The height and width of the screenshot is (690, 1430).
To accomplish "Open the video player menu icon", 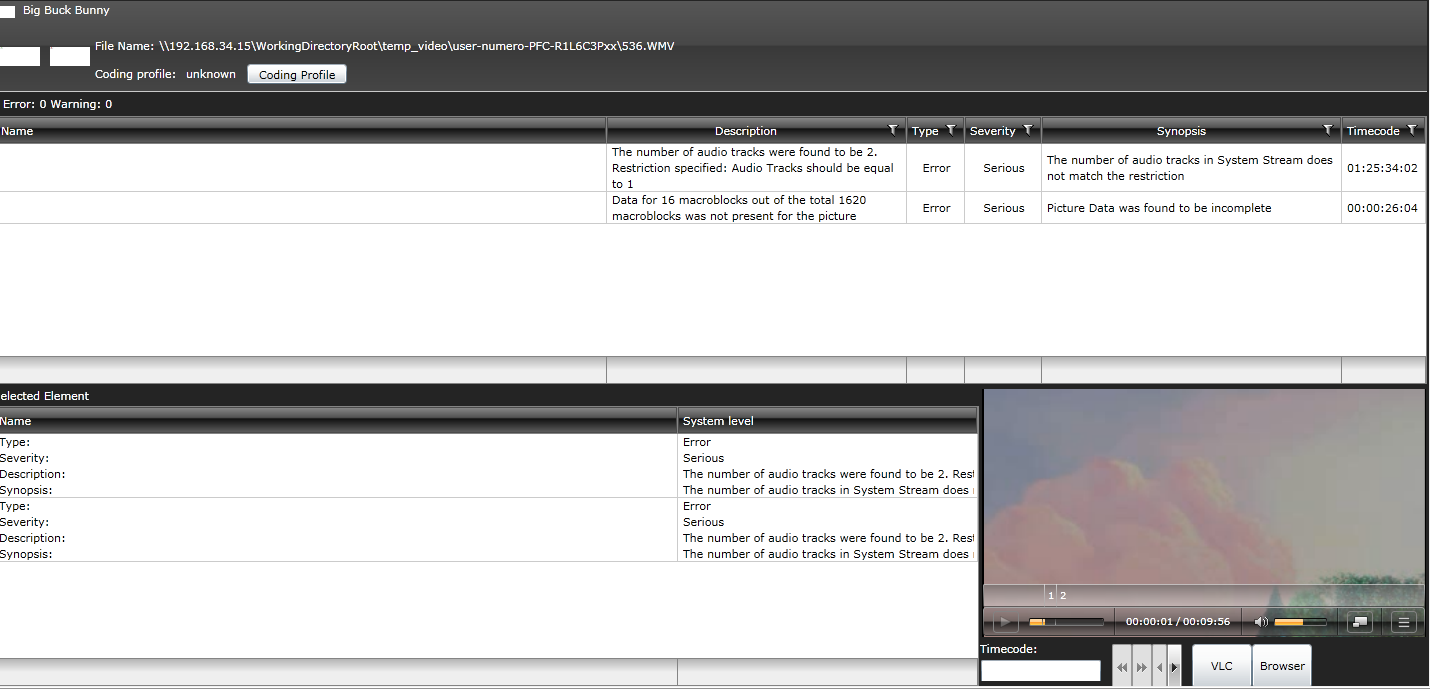I will (1404, 622).
